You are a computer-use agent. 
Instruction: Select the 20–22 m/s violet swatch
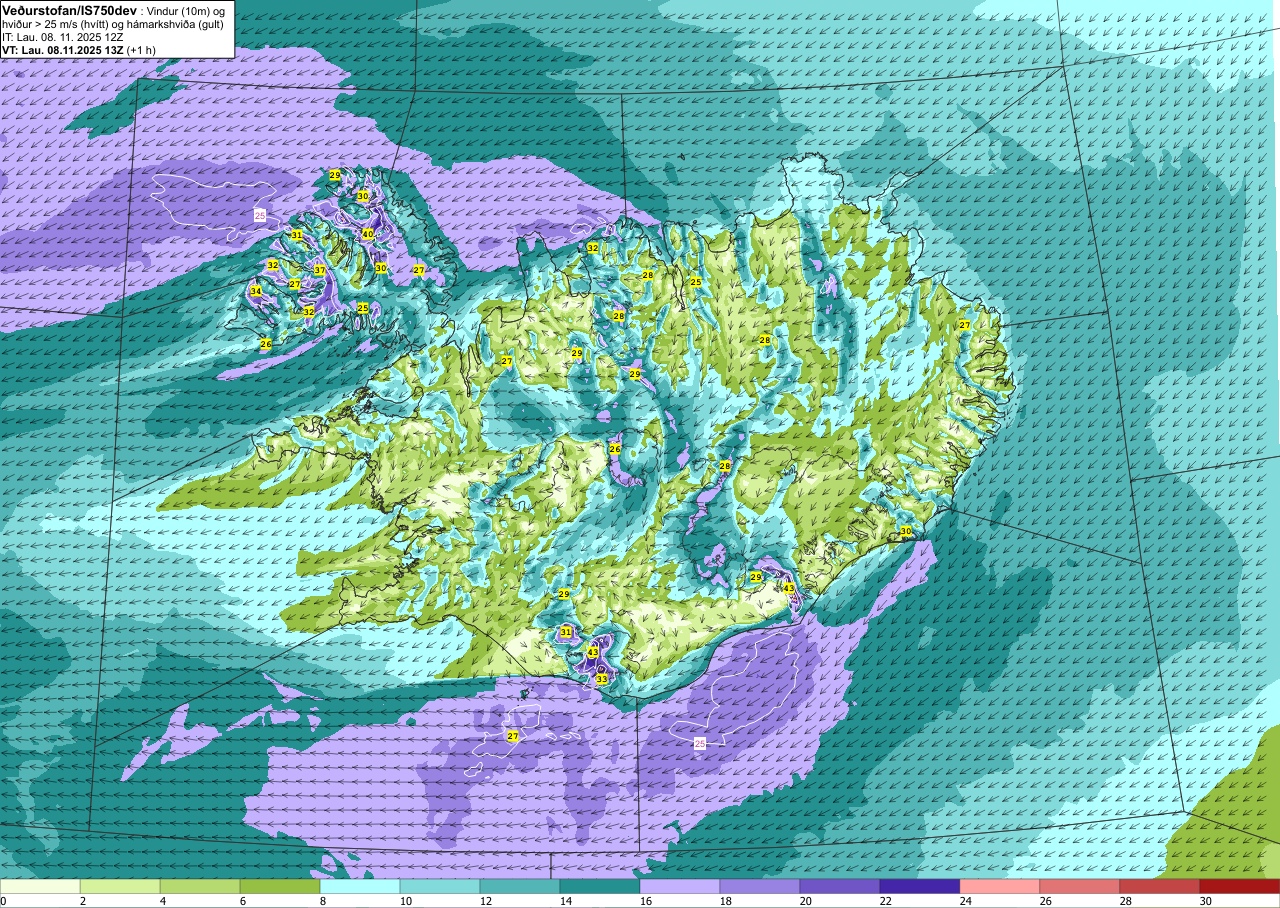pyautogui.click(x=840, y=886)
